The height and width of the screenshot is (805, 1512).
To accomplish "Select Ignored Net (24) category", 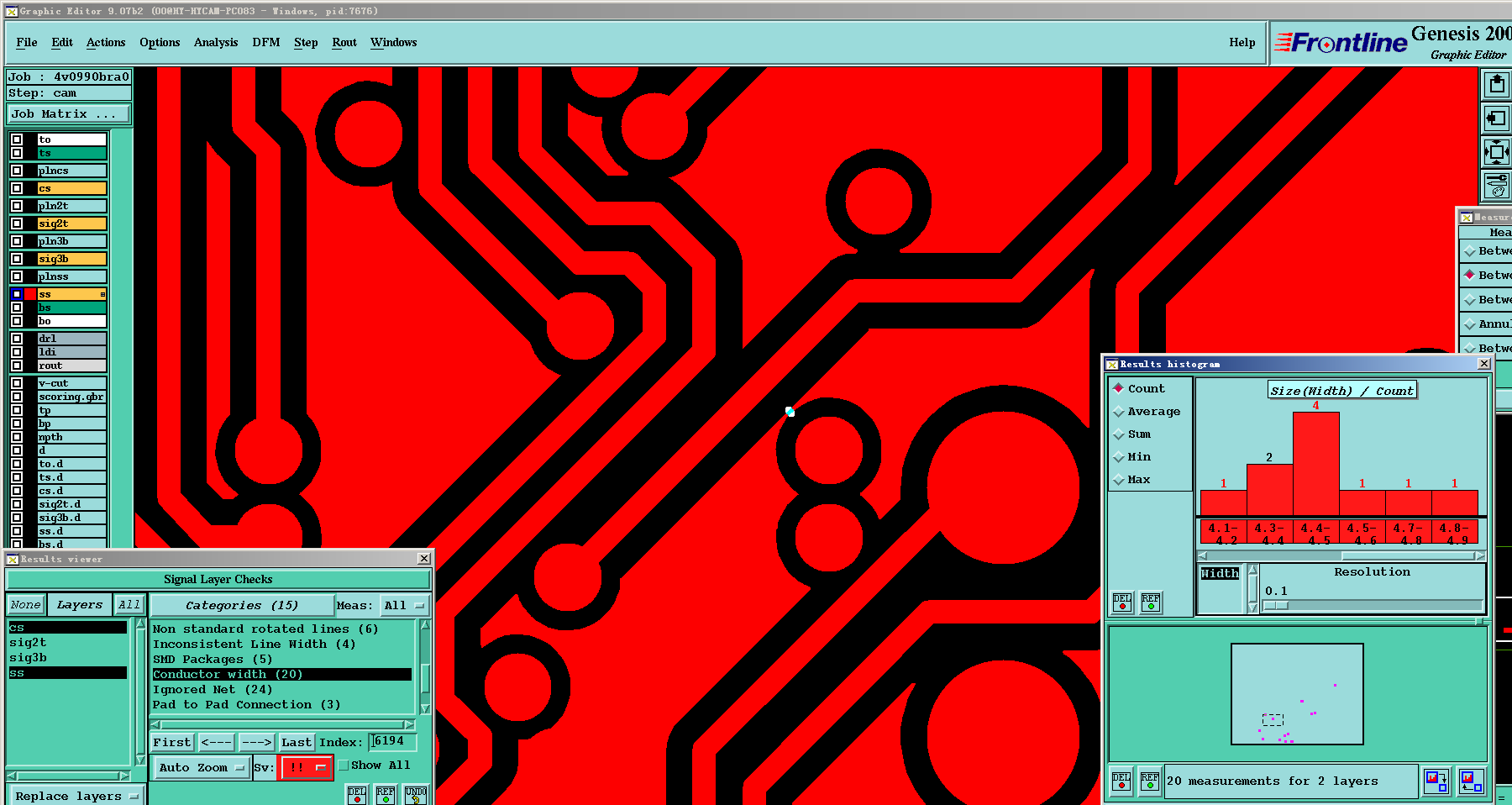I will pos(281,689).
